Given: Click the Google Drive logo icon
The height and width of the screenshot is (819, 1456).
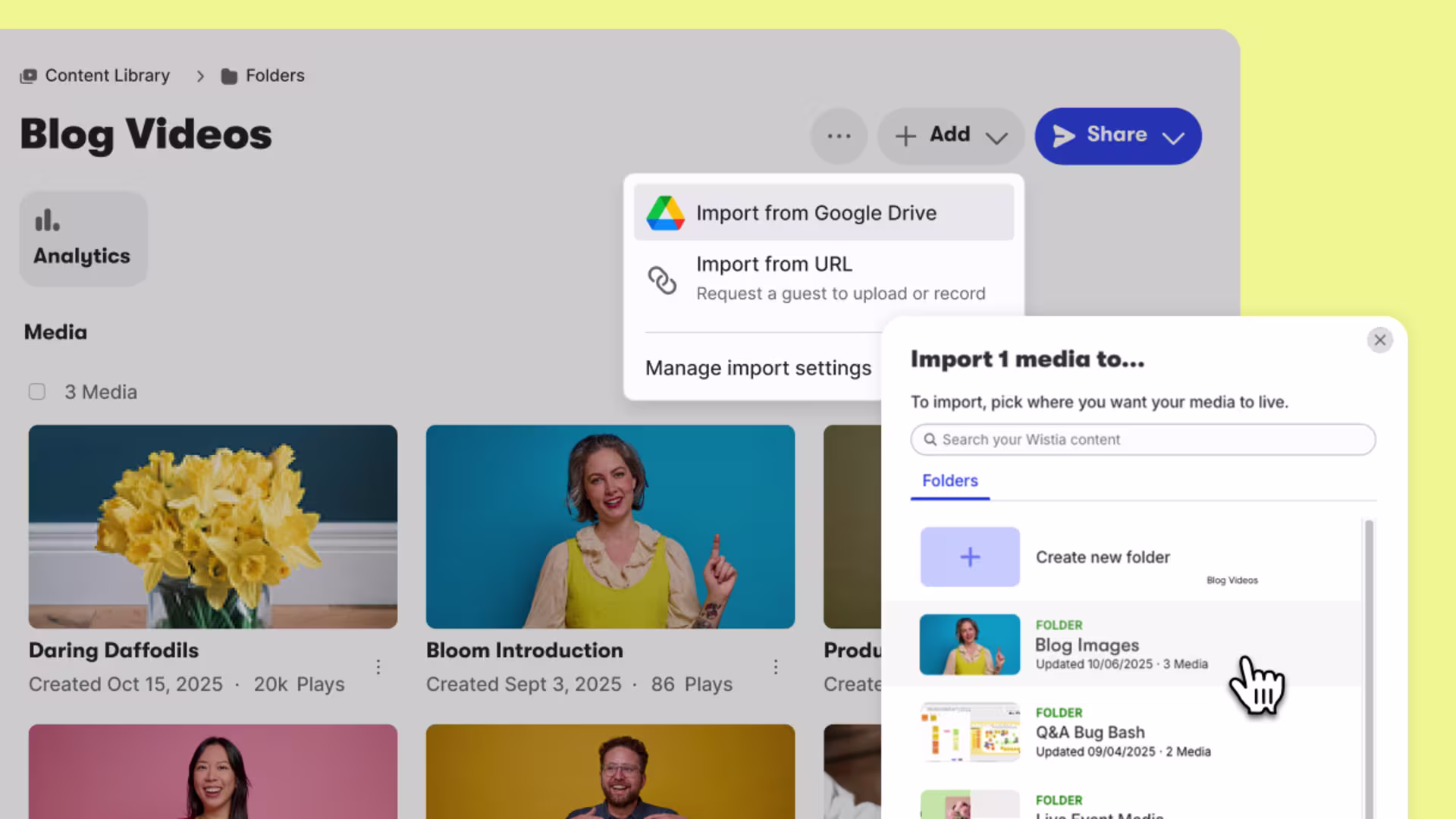Looking at the screenshot, I should [x=665, y=213].
